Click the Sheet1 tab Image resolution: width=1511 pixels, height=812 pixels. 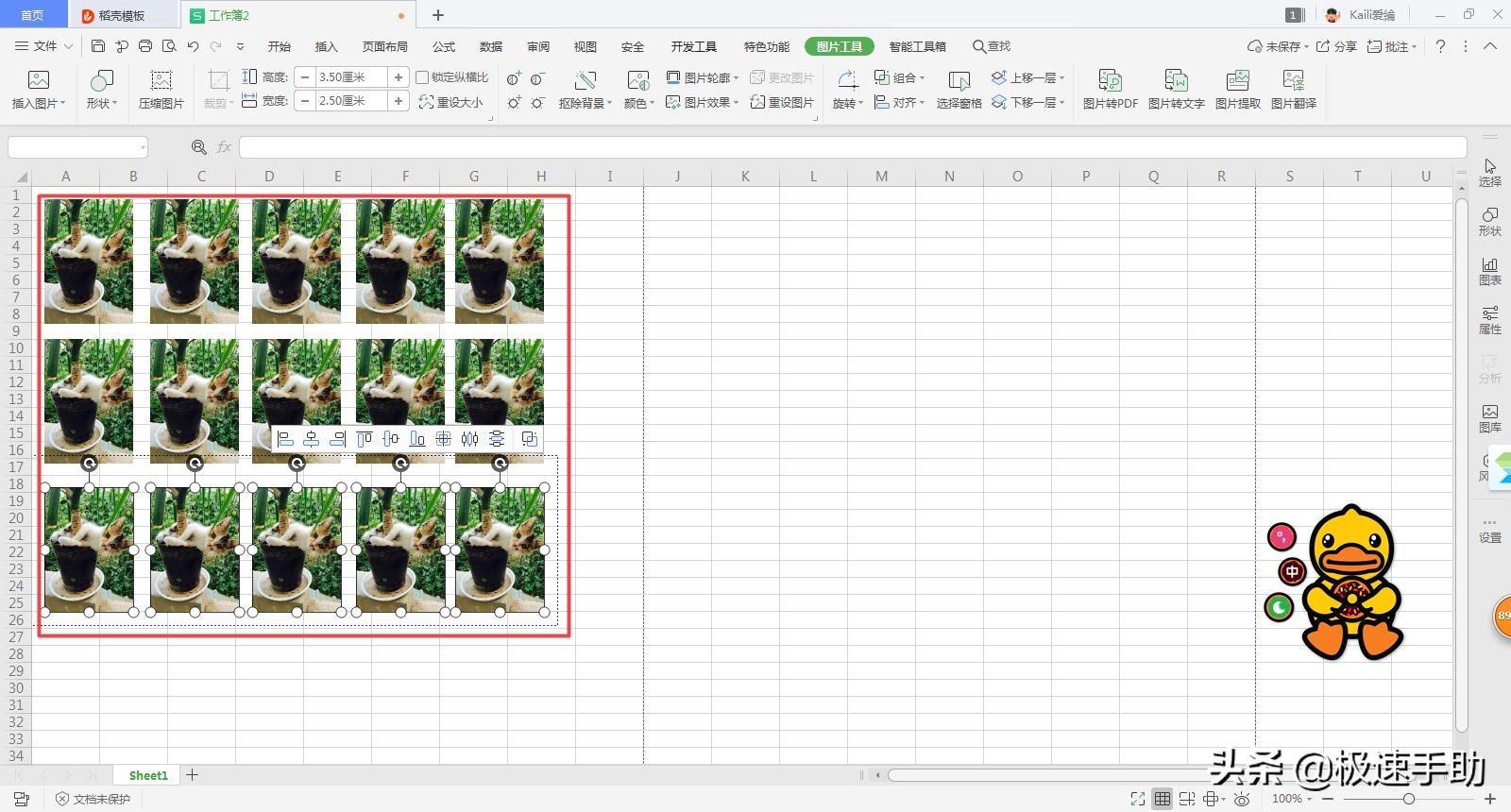coord(148,775)
